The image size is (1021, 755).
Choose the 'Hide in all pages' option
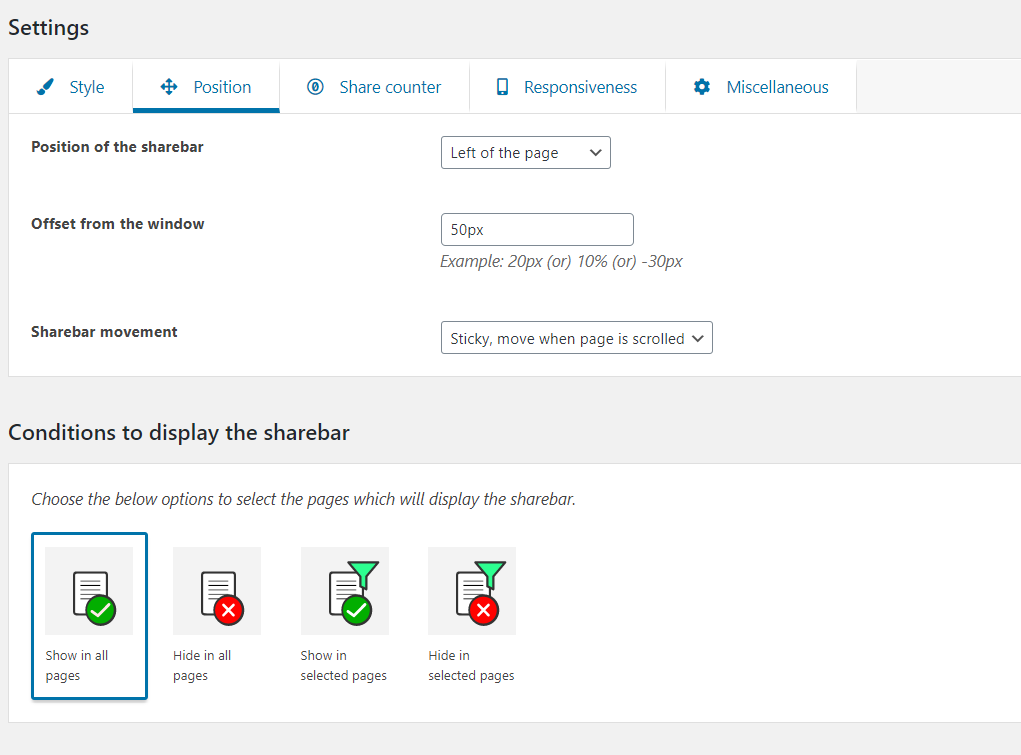point(202,665)
